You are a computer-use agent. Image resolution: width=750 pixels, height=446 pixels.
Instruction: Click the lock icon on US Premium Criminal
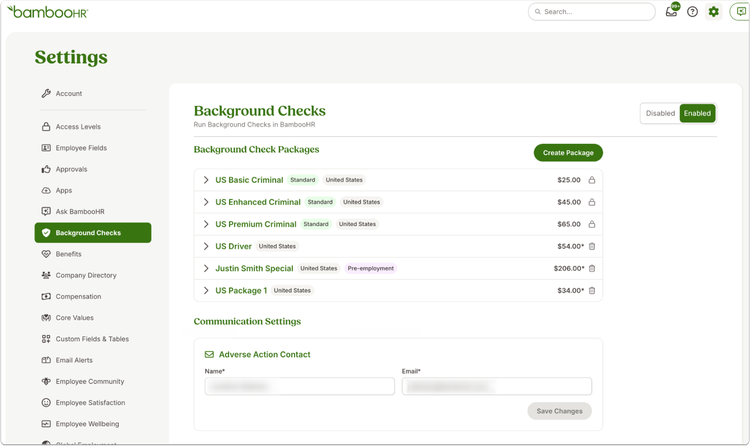coord(592,224)
